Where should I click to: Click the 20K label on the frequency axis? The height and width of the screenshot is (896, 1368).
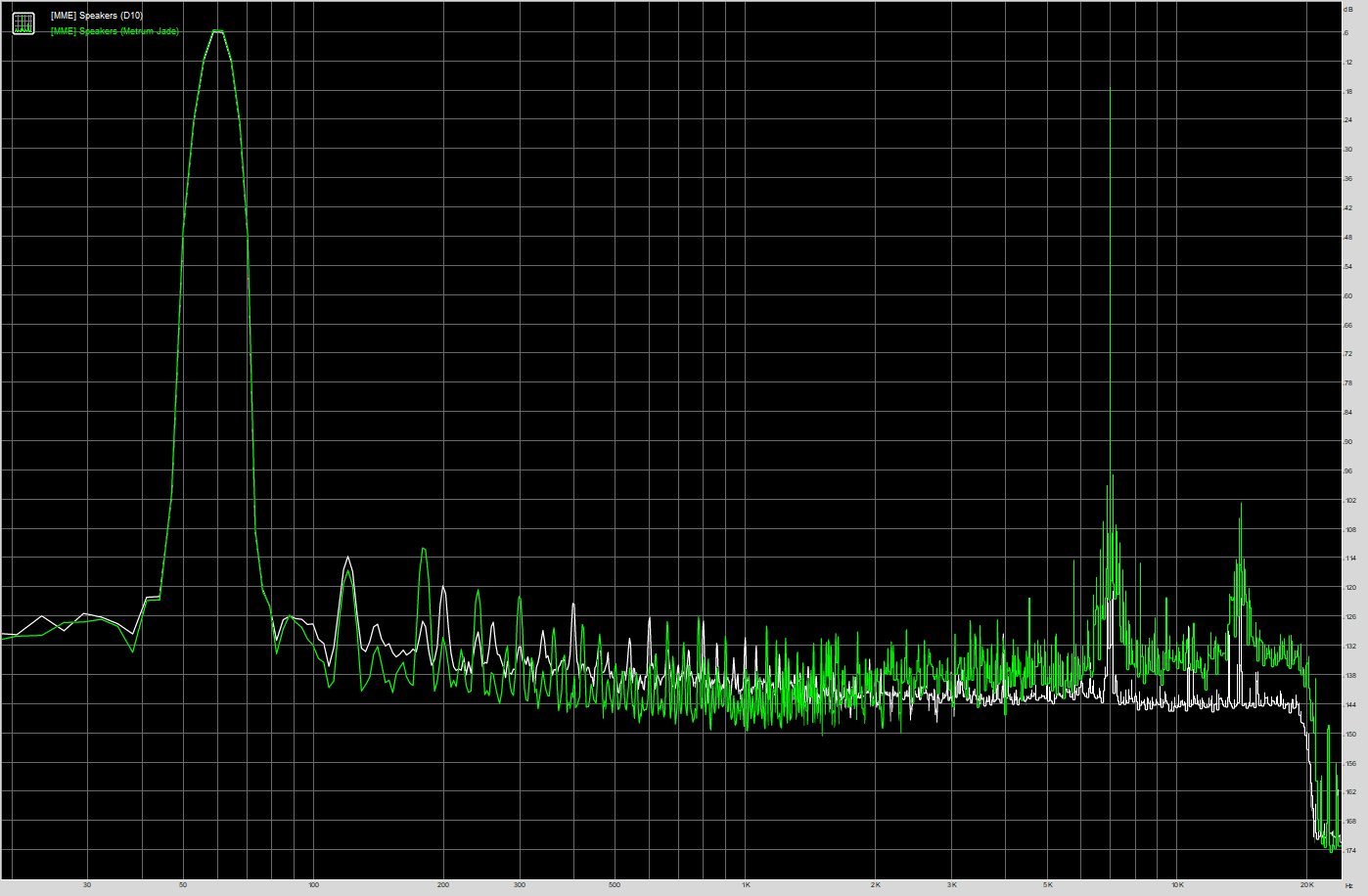point(1307,885)
